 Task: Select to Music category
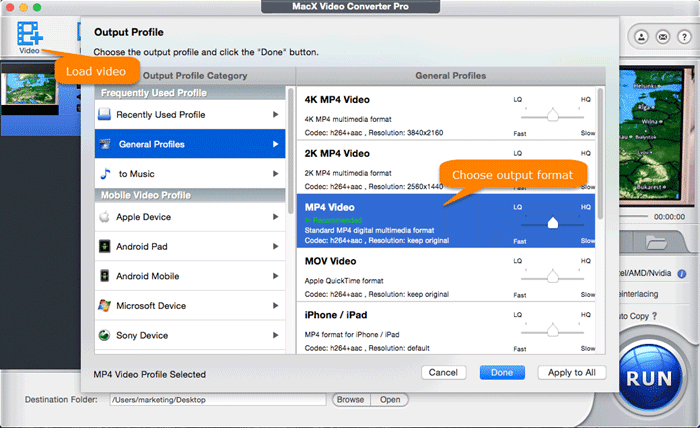[190, 174]
